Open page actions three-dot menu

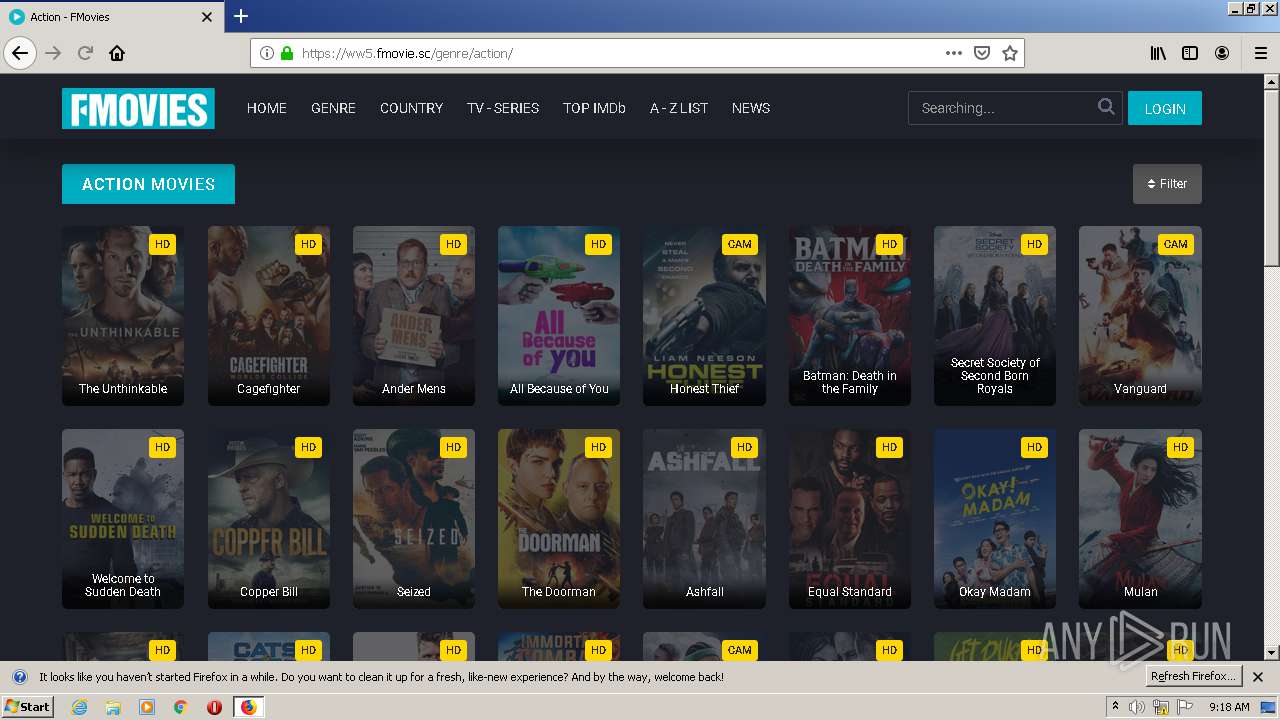tap(954, 53)
